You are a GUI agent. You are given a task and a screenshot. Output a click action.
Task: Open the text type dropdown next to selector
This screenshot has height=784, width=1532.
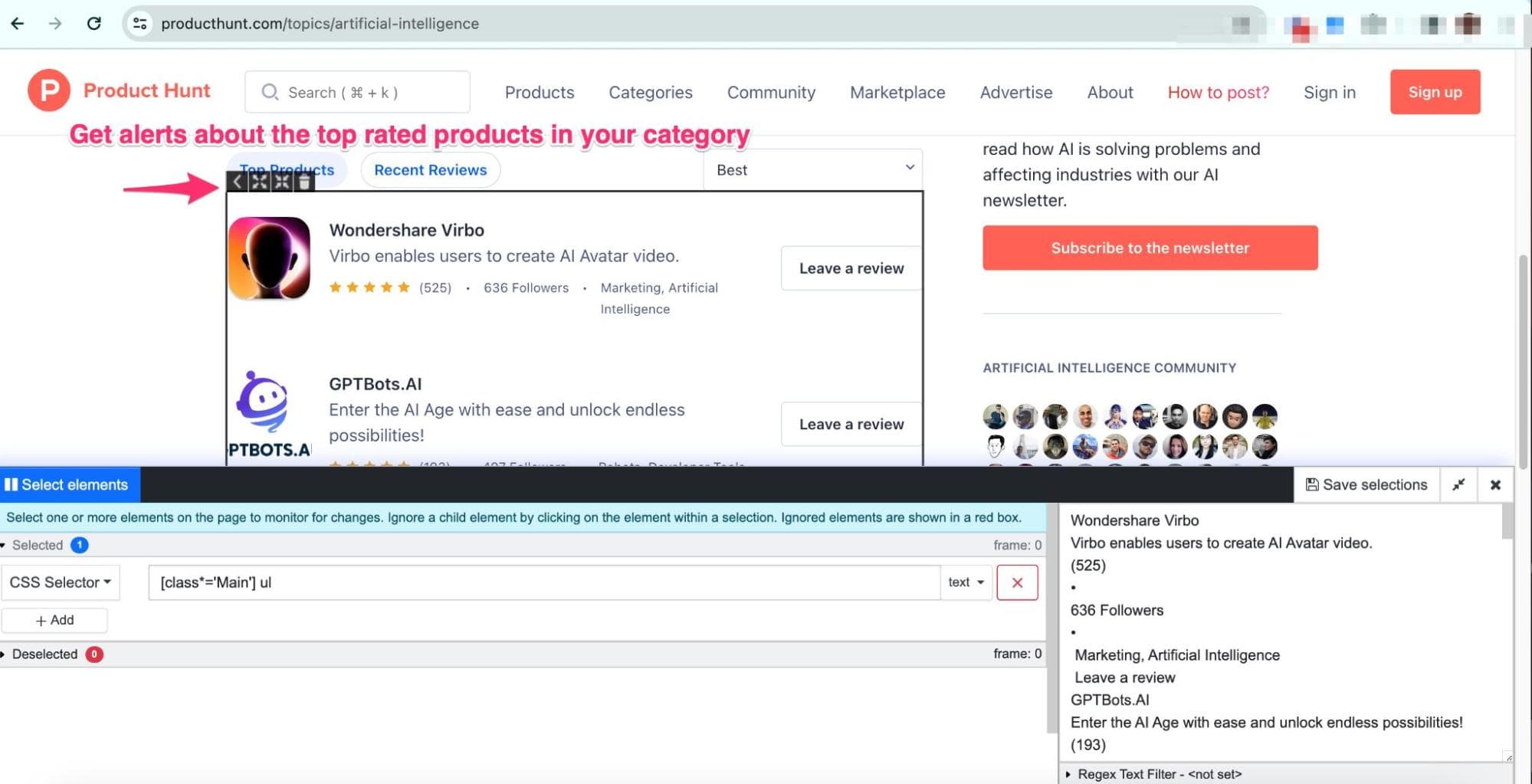click(x=965, y=582)
